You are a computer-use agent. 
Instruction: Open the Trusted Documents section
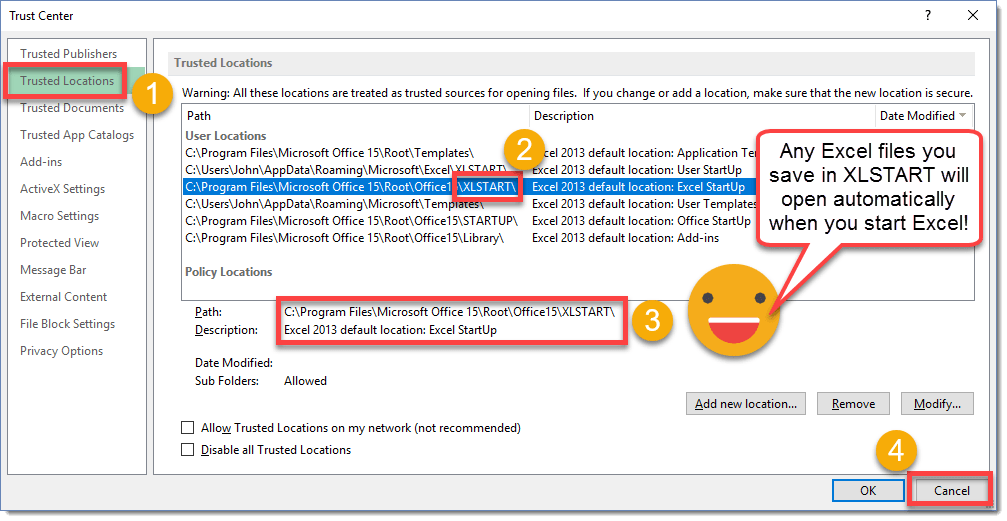72,108
